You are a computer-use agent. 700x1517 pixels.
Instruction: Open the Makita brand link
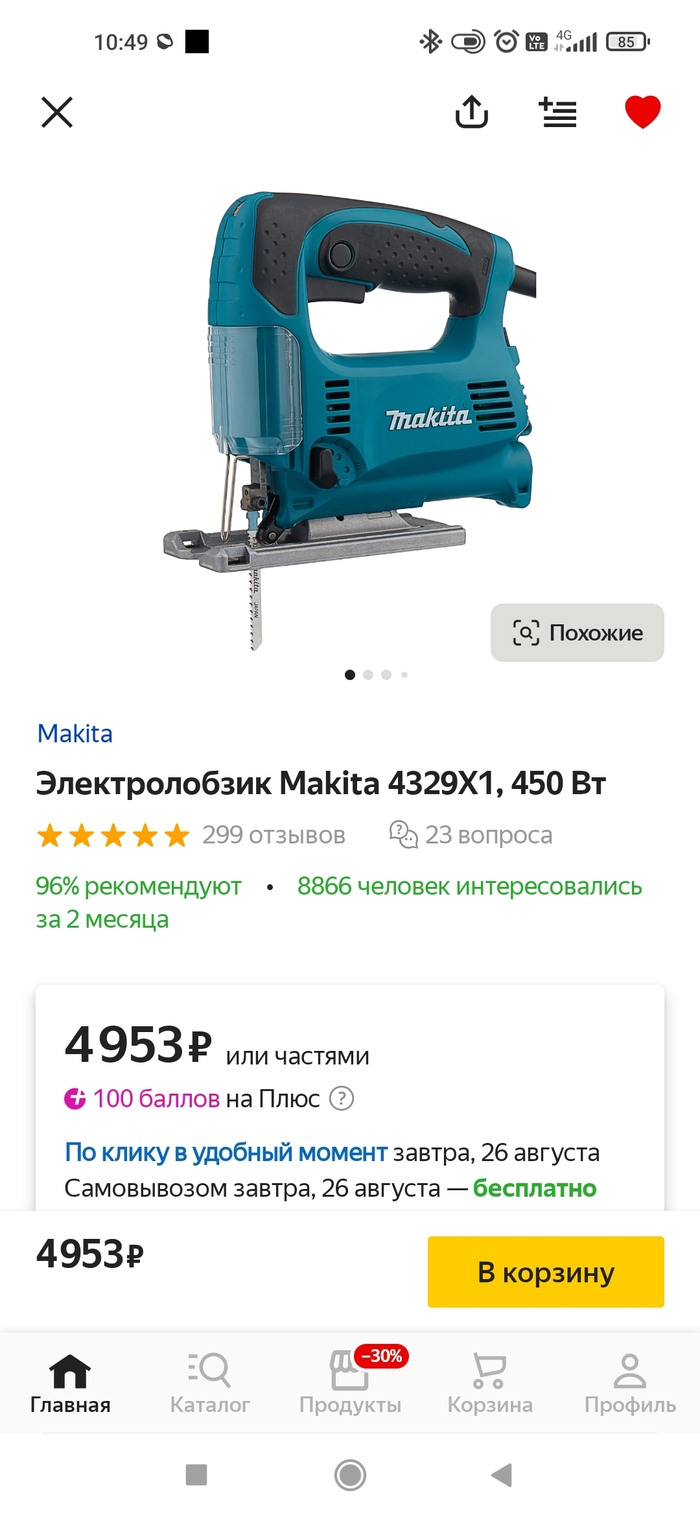pos(75,733)
